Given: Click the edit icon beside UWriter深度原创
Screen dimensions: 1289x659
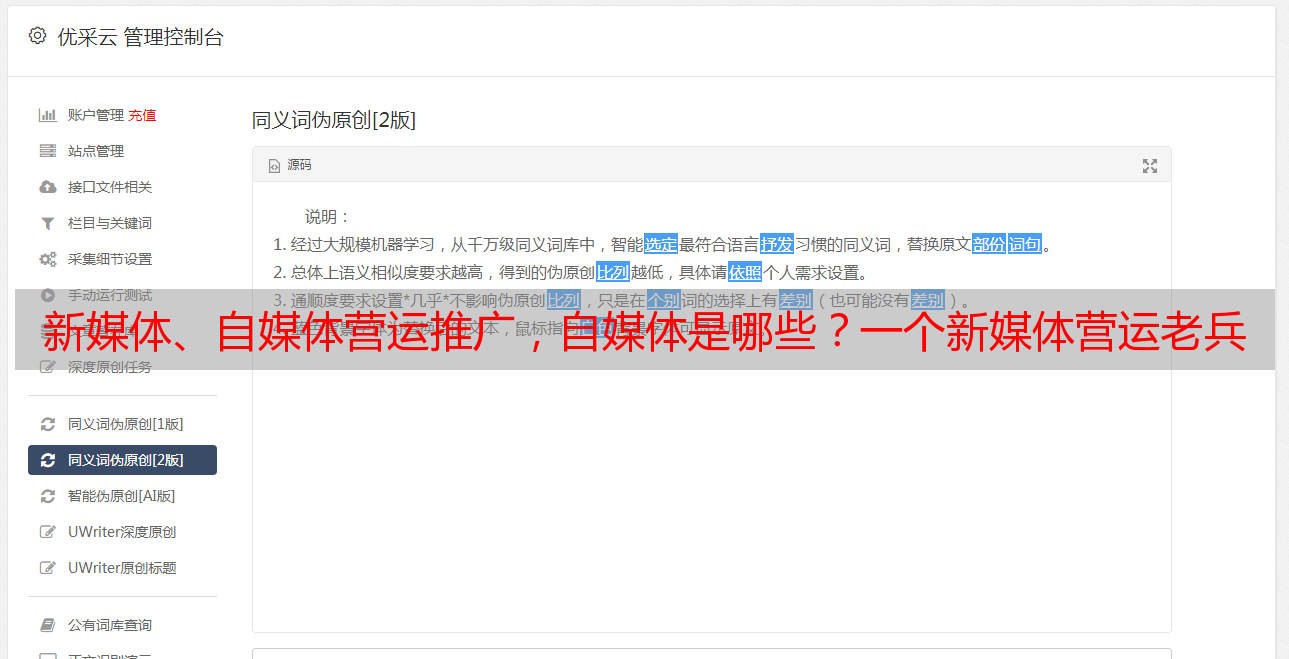Looking at the screenshot, I should click(x=47, y=532).
